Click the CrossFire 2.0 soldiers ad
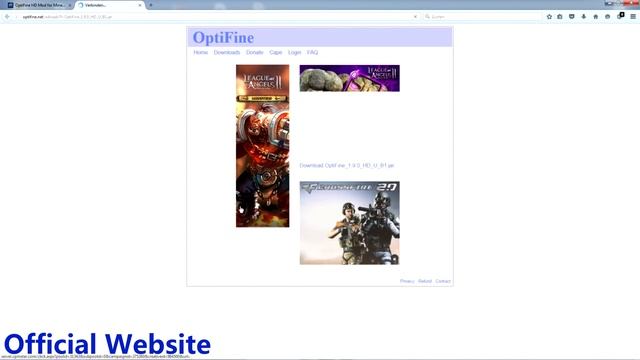This screenshot has width=640, height=360. 350,223
